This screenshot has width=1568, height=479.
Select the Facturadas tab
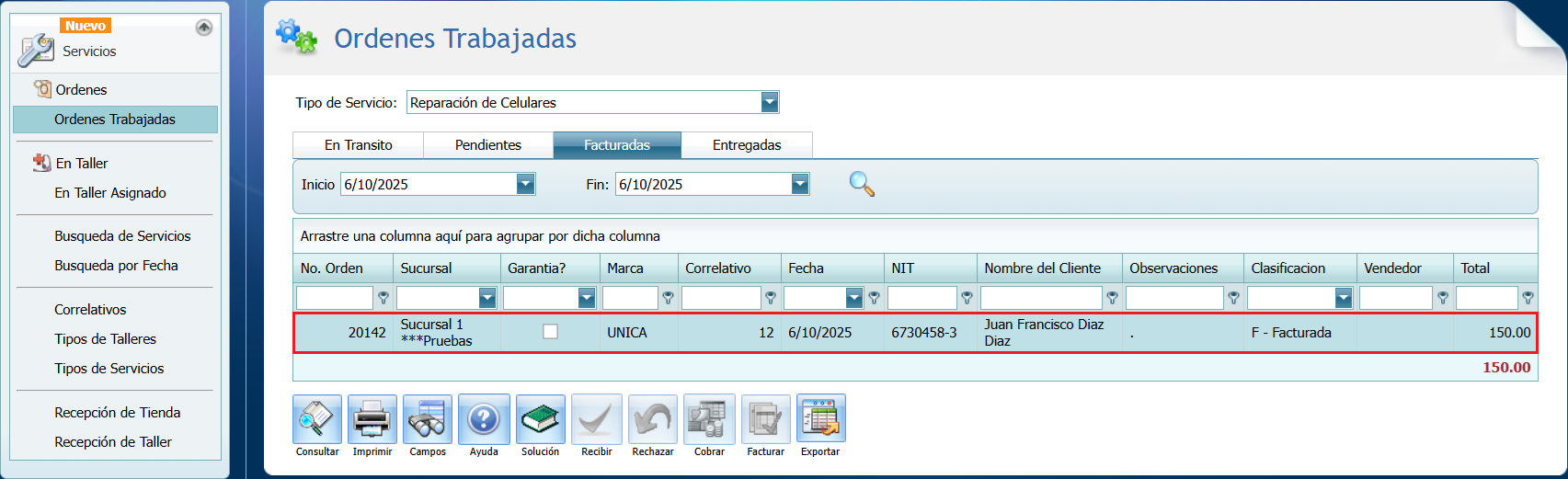617,145
